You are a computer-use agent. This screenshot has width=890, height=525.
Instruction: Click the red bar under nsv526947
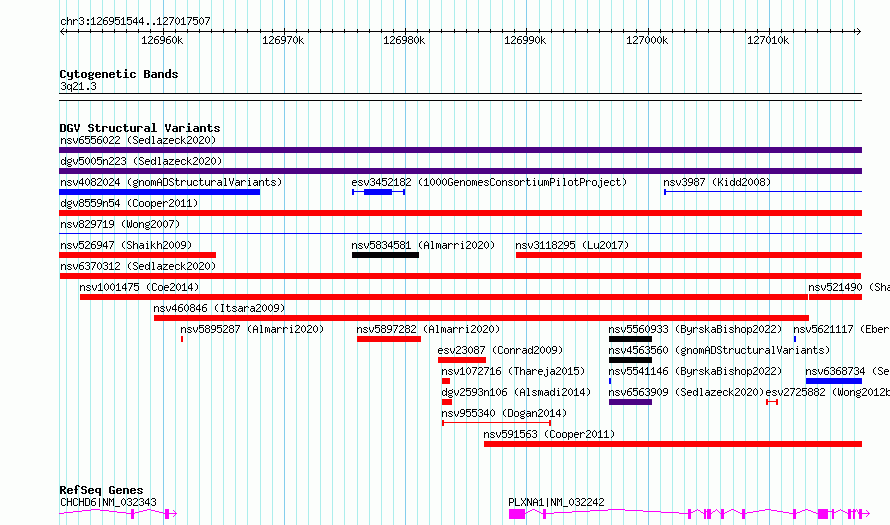[138, 255]
